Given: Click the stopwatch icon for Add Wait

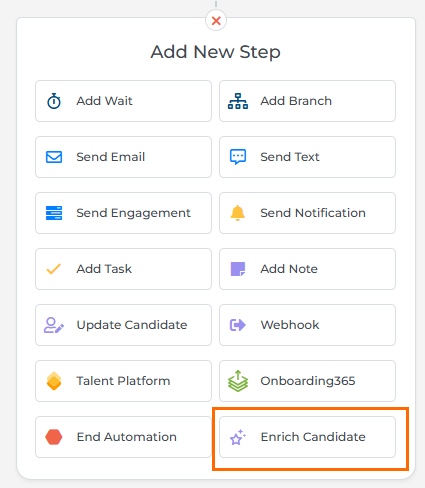Looking at the screenshot, I should (x=54, y=101).
